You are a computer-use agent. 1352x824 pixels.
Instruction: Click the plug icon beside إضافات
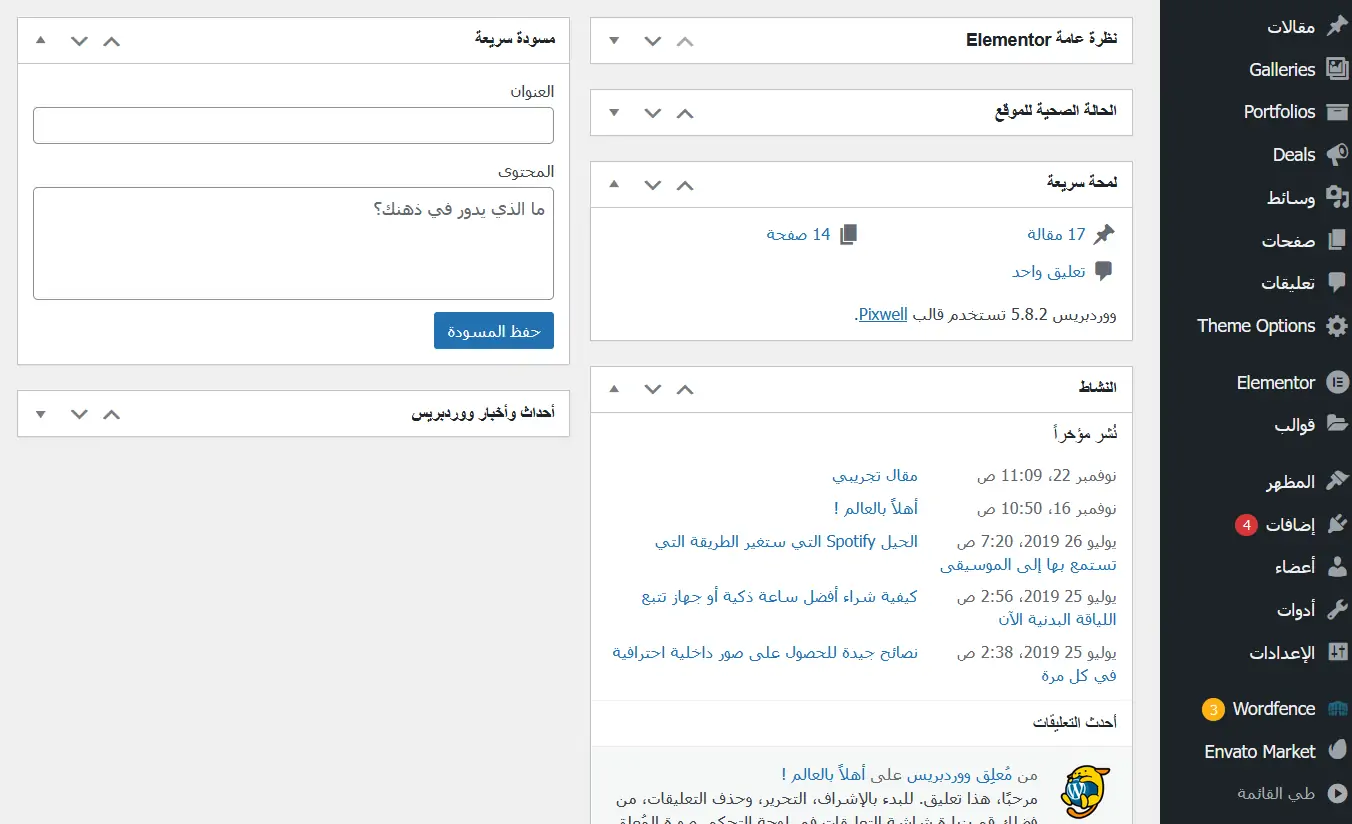(1336, 525)
